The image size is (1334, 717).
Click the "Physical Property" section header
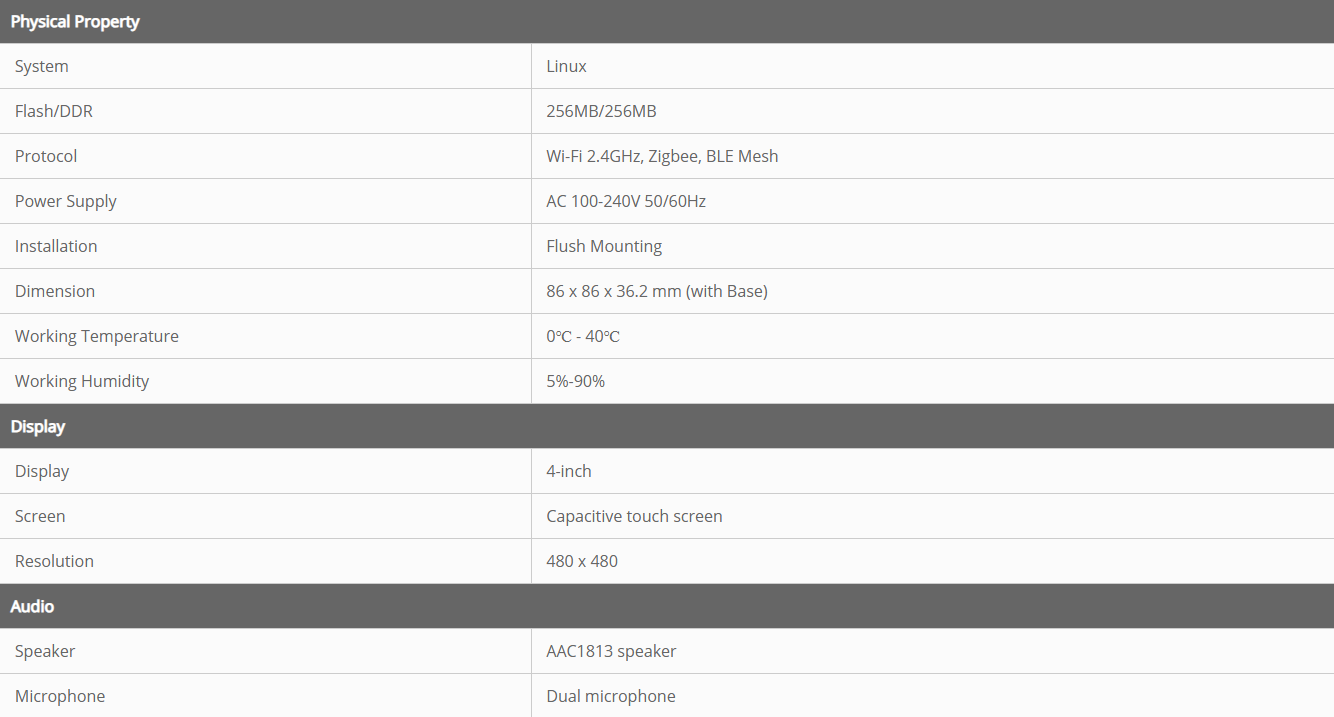click(75, 22)
